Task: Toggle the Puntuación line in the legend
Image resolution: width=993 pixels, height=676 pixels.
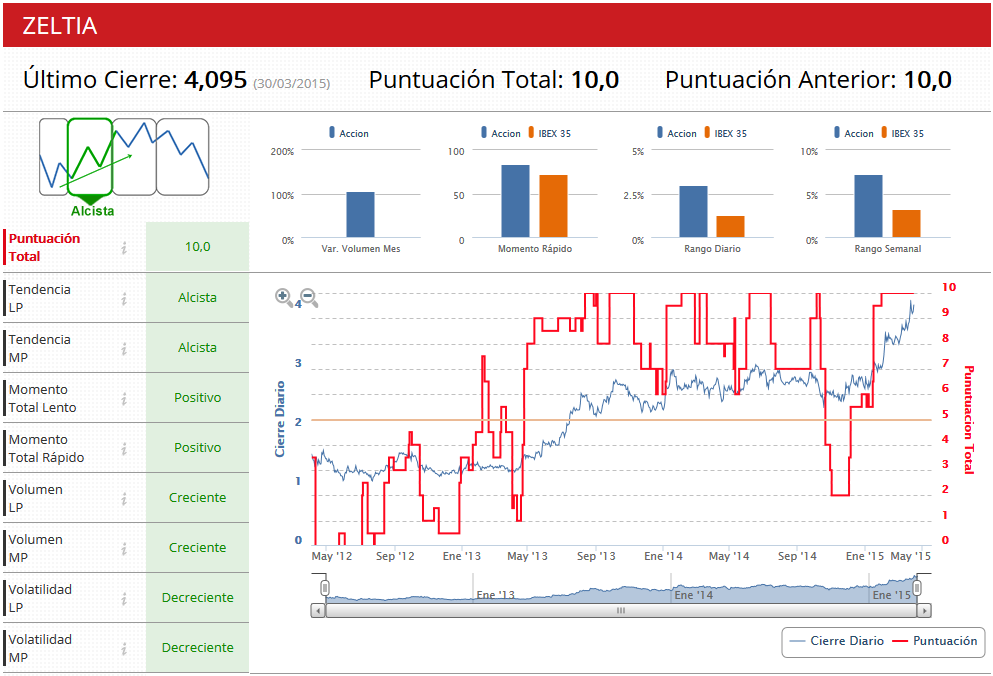Action: [x=935, y=641]
